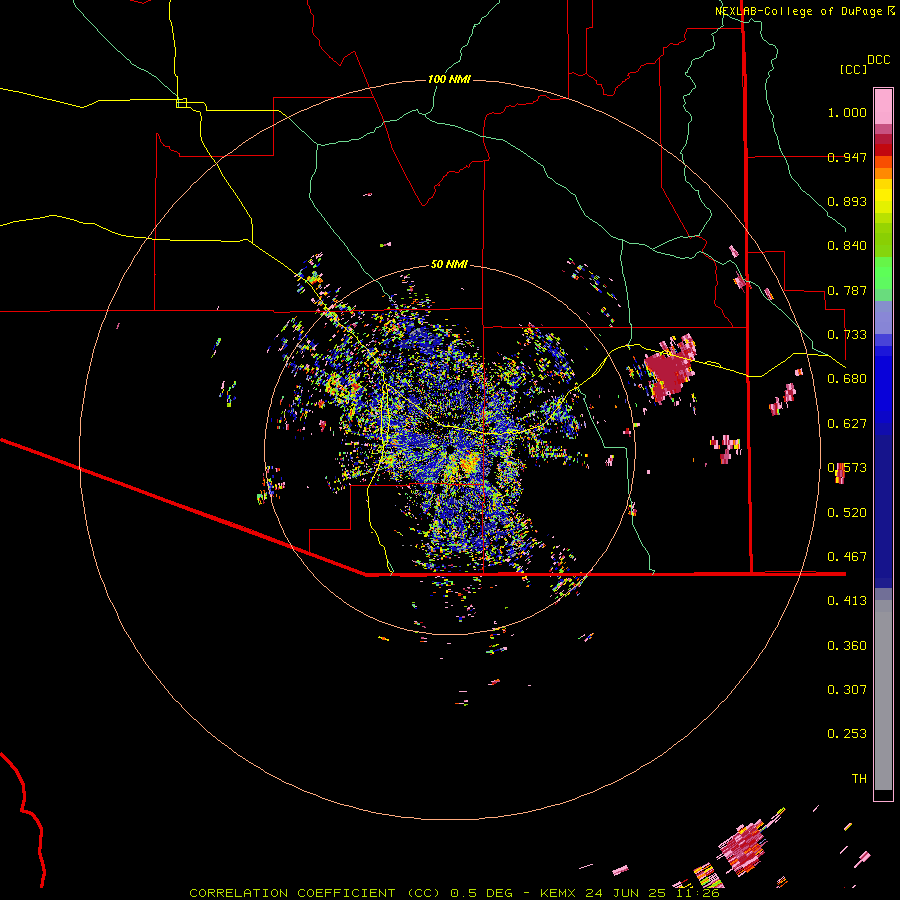
Task: Click the 0.947 scale value
Action: coord(847,157)
